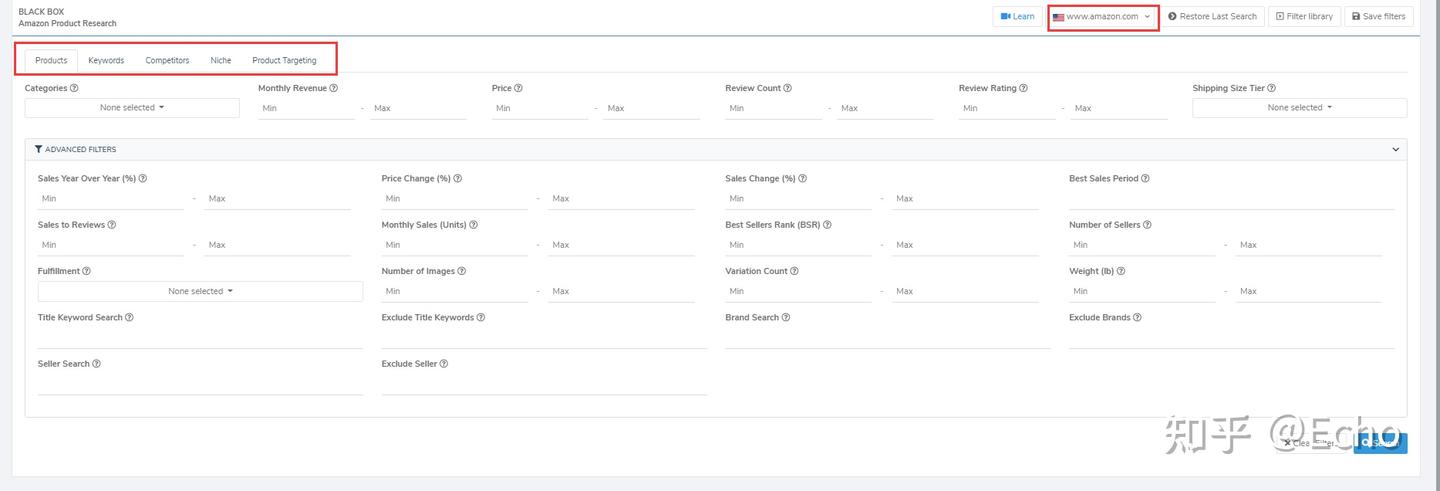1440x491 pixels.
Task: Click the help icon next to Shipping Size Tier
Action: (1271, 88)
